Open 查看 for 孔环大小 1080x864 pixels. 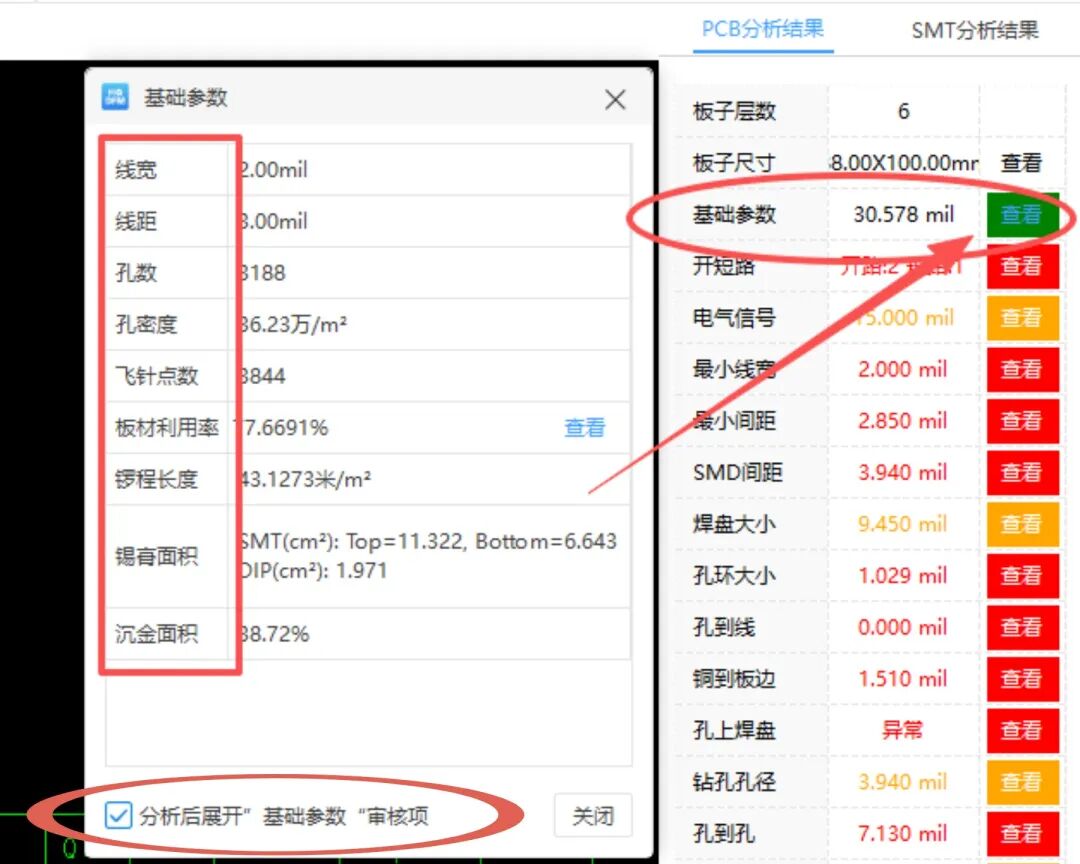[1022, 576]
